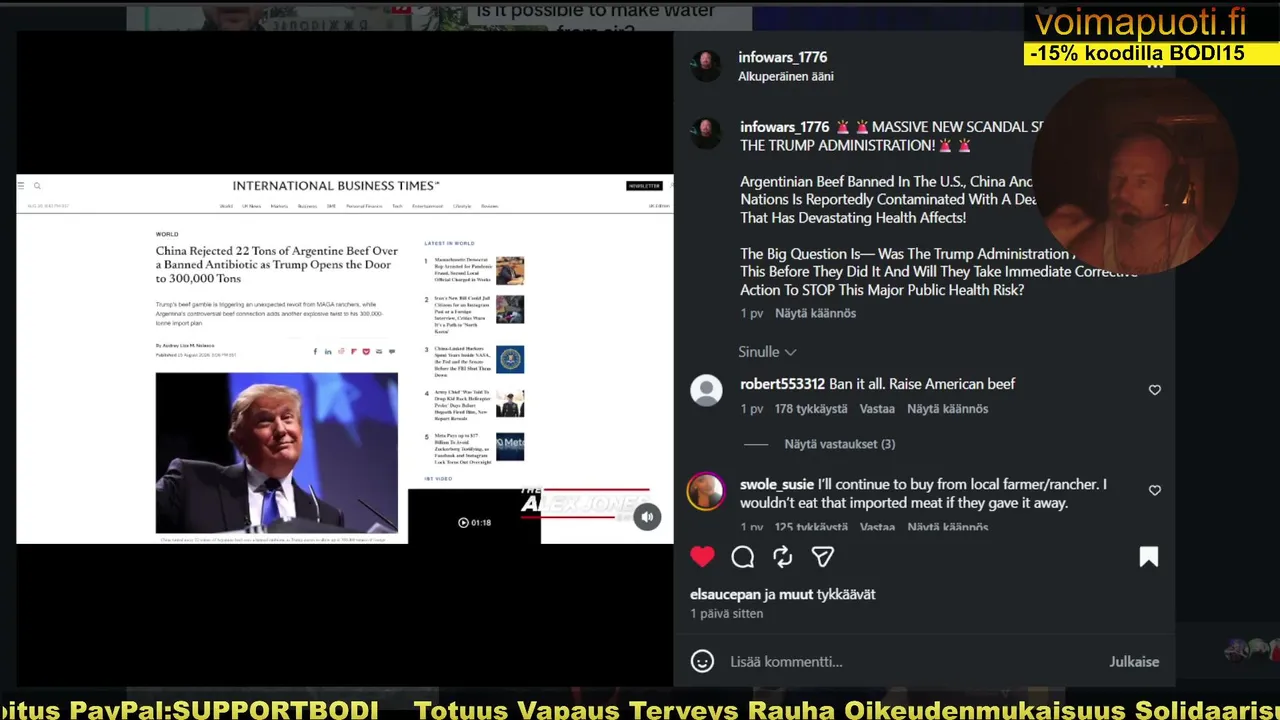The image size is (1280, 720).
Task: Share the article by email icon
Action: (379, 351)
